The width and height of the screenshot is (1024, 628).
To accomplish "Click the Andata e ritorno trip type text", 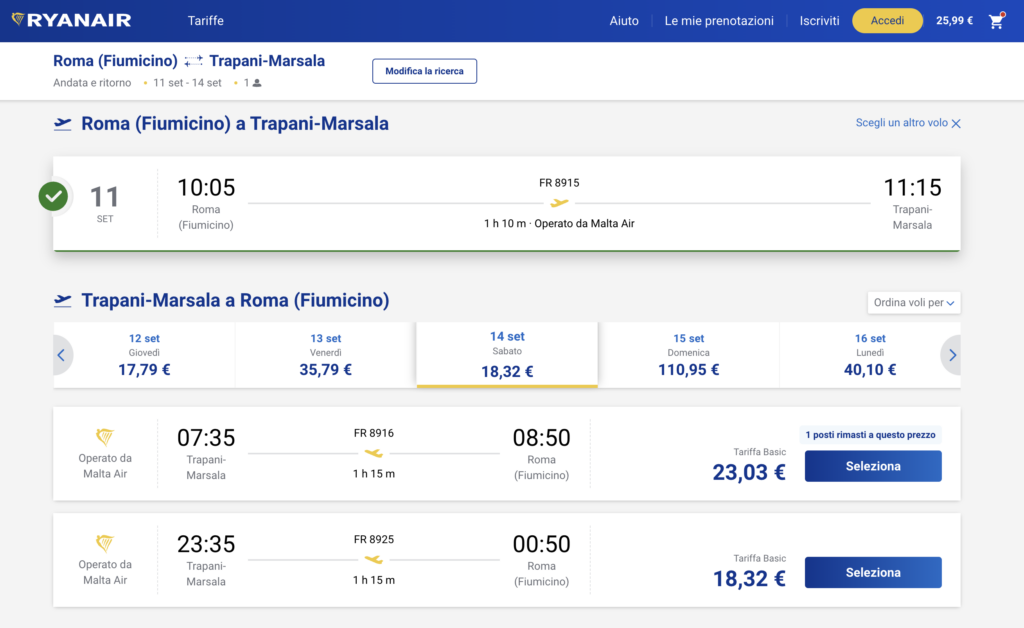I will coord(92,83).
